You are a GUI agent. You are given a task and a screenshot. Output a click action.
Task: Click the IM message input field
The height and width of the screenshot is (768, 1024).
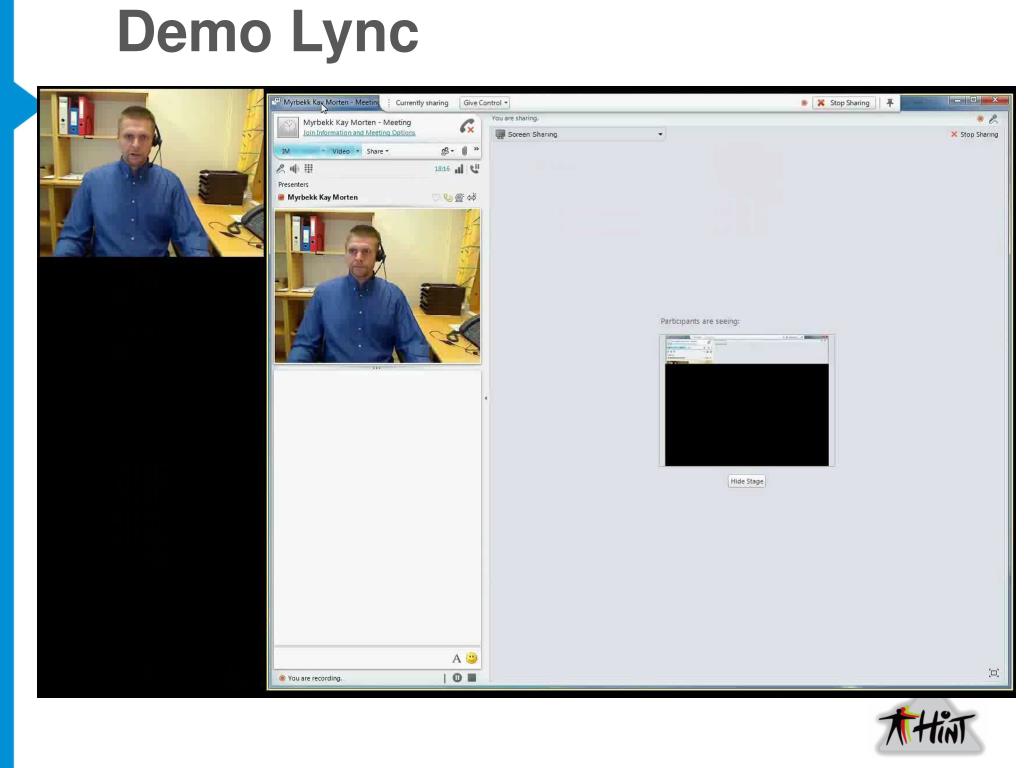(x=362, y=658)
